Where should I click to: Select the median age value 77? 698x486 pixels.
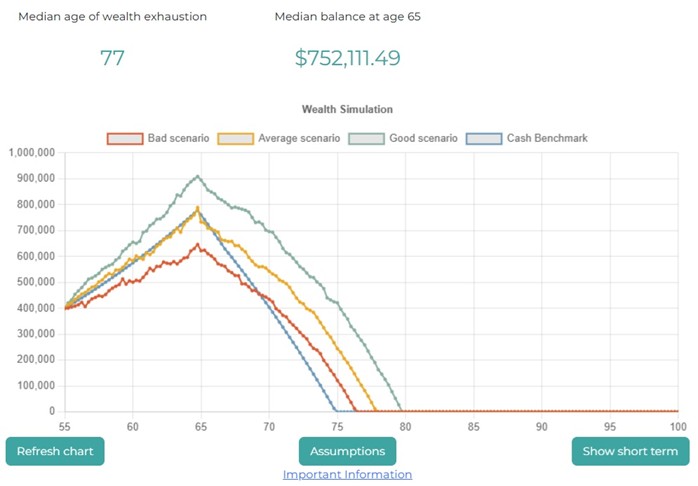click(x=112, y=58)
